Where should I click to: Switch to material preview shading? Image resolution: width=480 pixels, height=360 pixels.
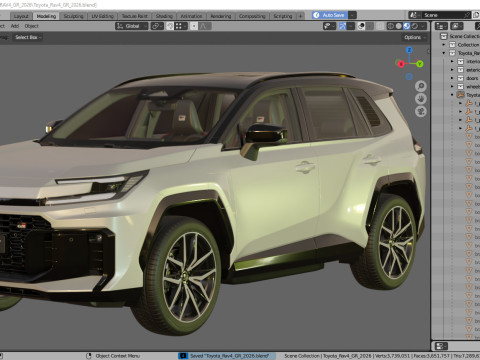(x=407, y=26)
